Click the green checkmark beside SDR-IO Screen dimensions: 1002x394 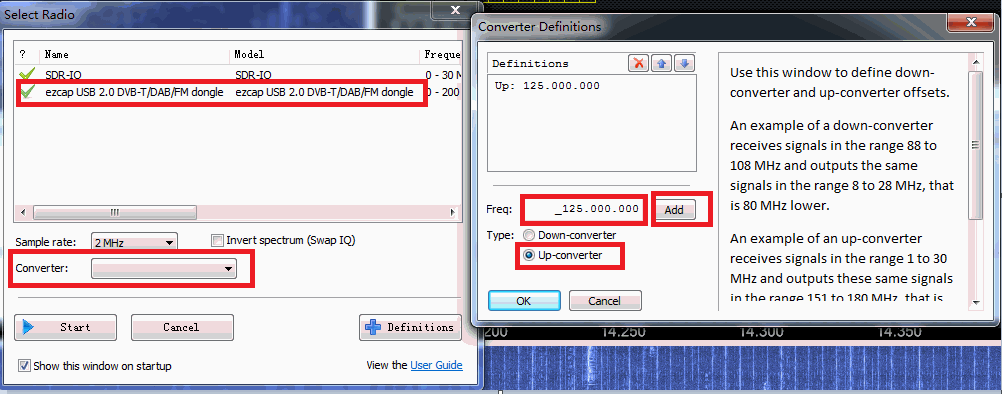(x=27, y=74)
